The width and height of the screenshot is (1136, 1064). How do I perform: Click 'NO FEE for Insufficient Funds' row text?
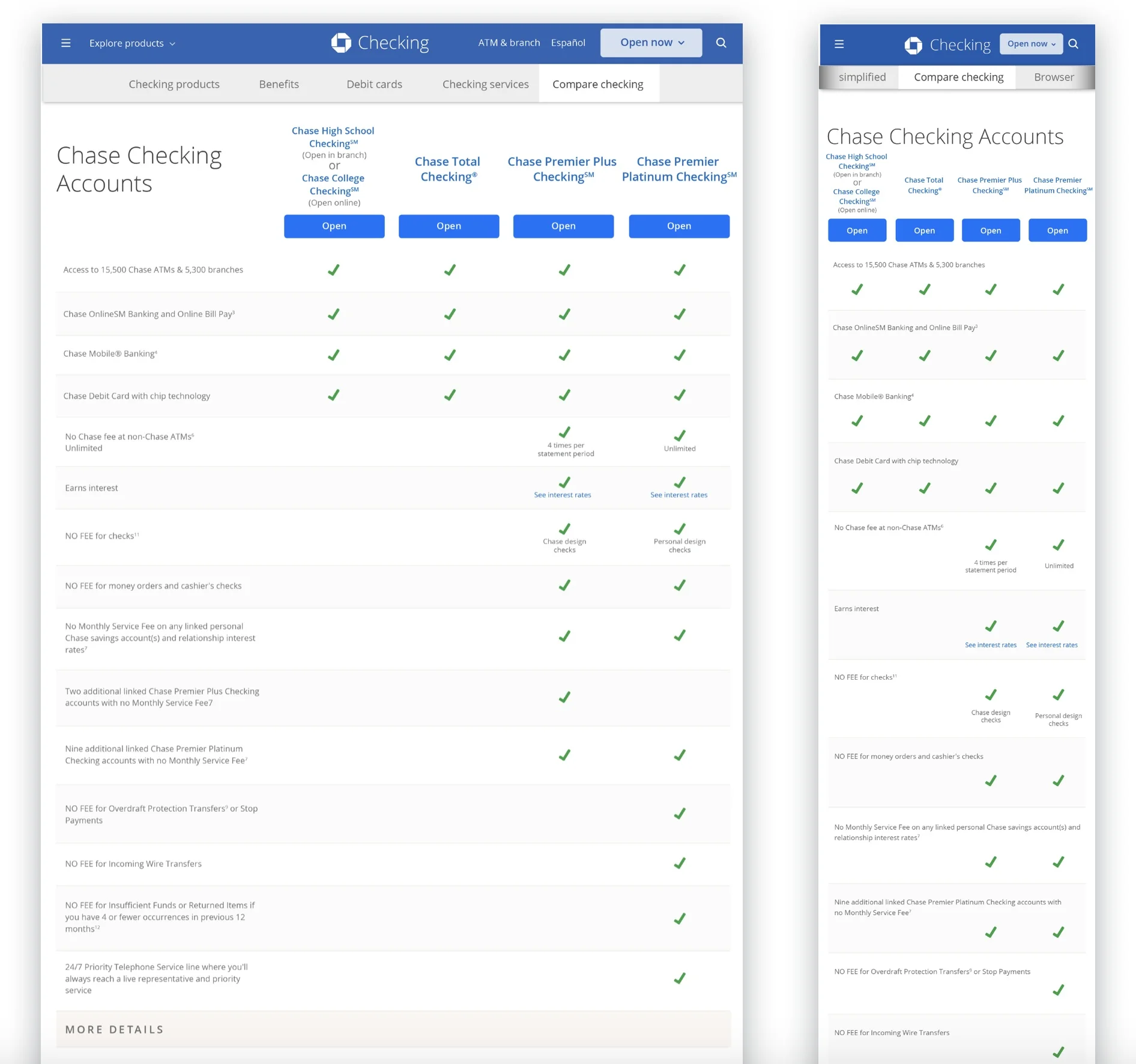(x=160, y=917)
